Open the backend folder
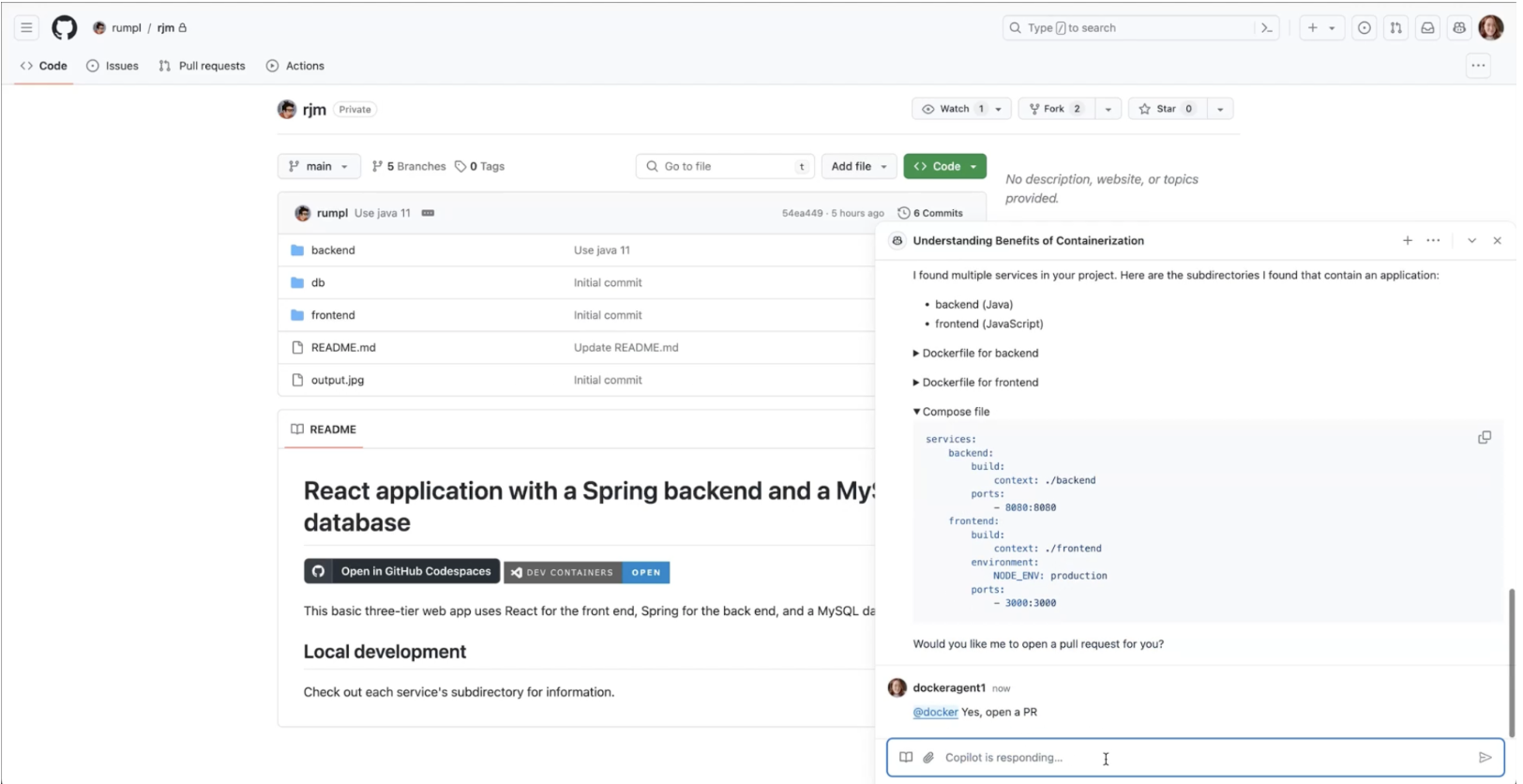This screenshot has height=784, width=1523. click(333, 250)
